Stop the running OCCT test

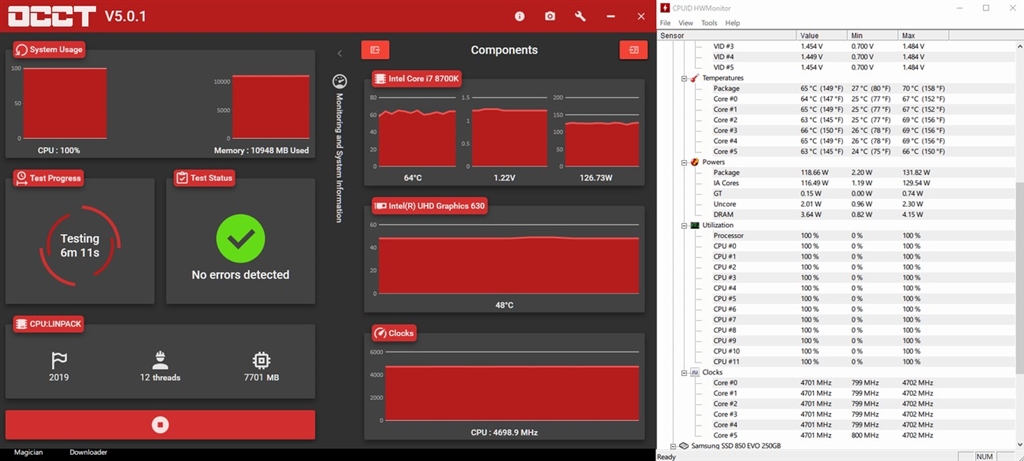click(x=160, y=424)
